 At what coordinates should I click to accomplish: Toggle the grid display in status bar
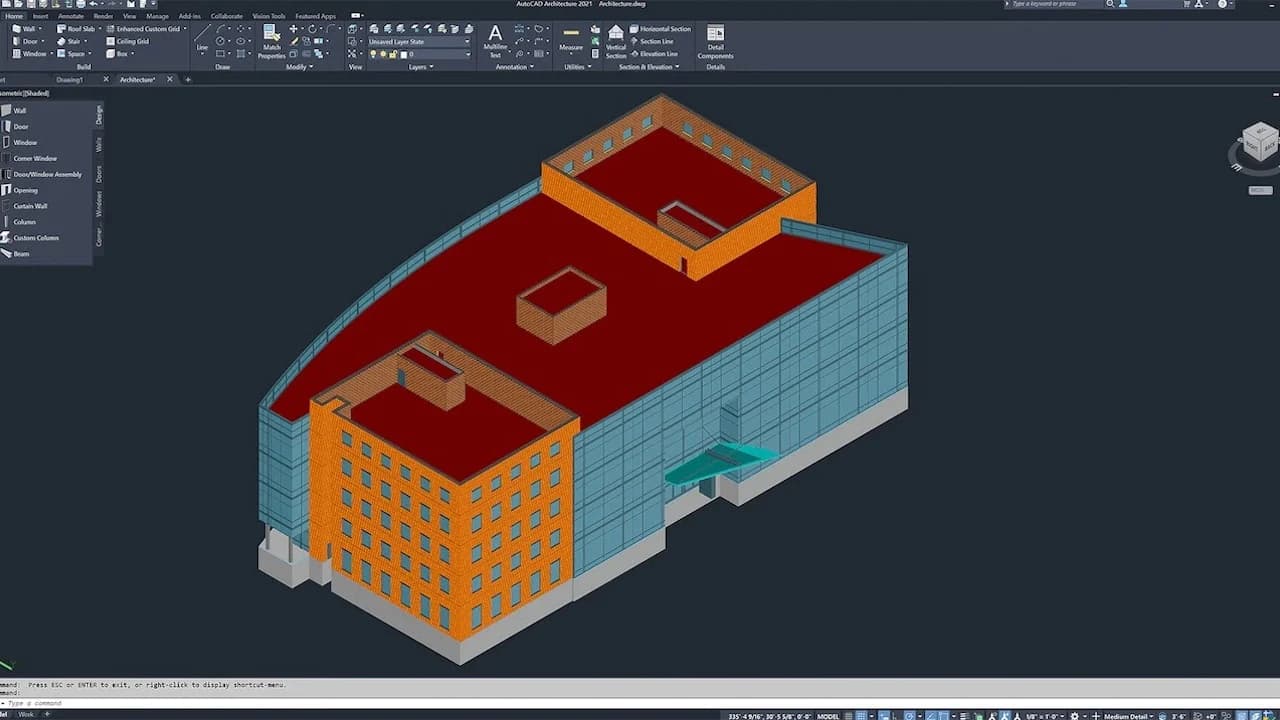849,716
